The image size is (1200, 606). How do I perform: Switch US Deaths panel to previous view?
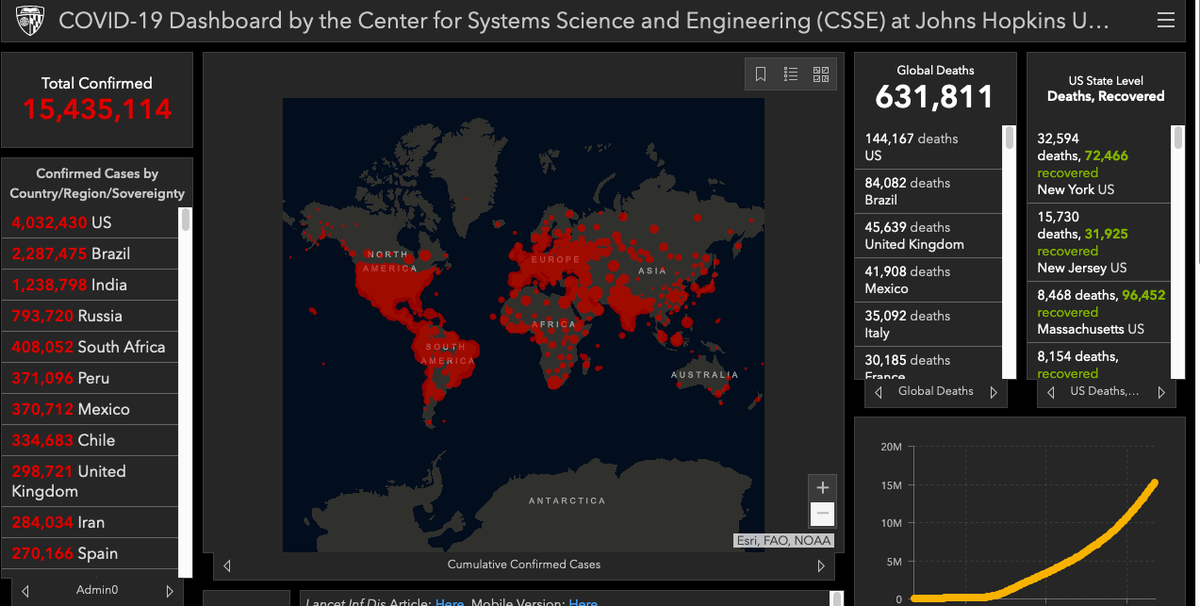coord(1050,392)
